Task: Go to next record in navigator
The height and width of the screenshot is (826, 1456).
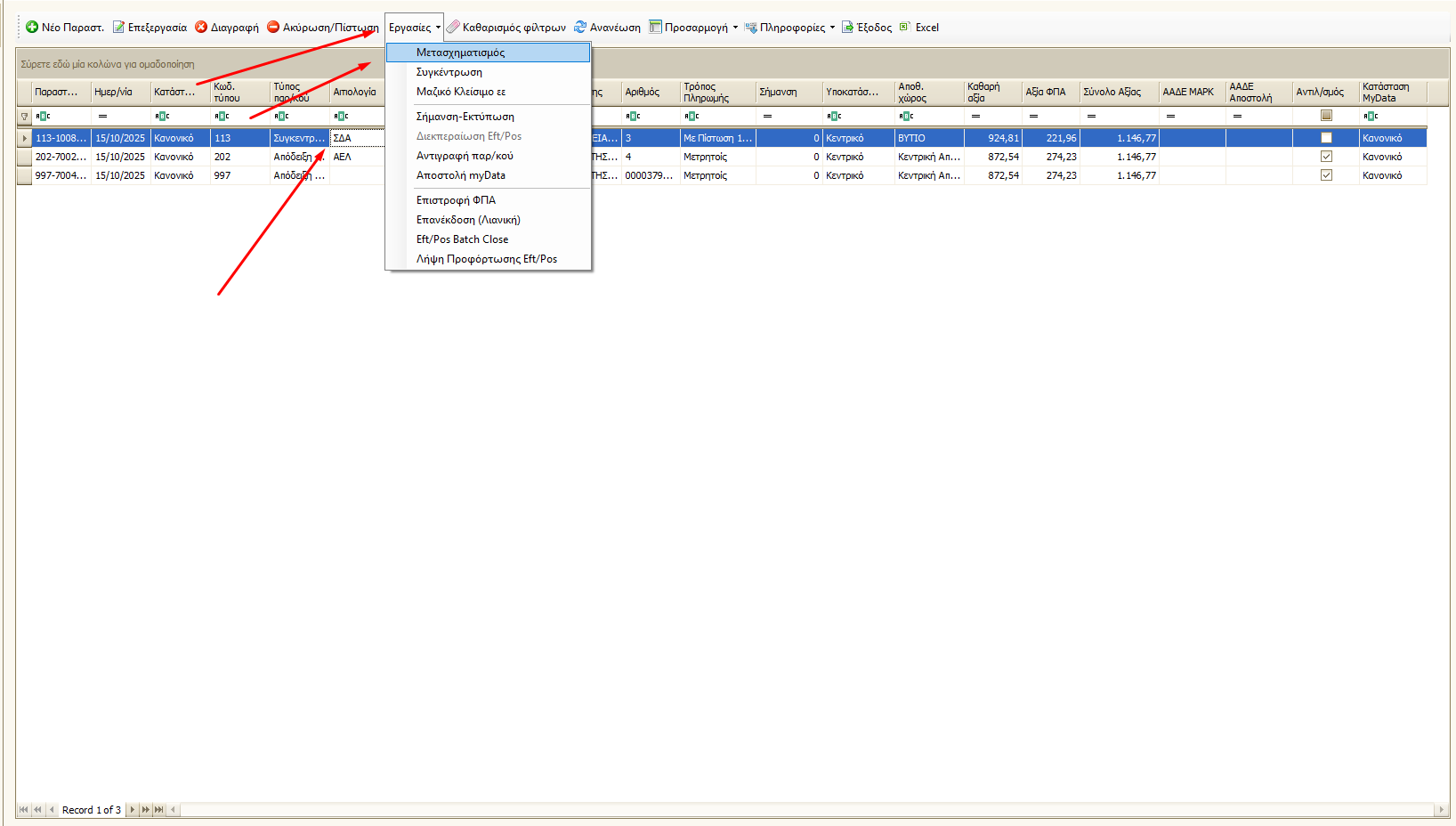Action: (x=133, y=810)
